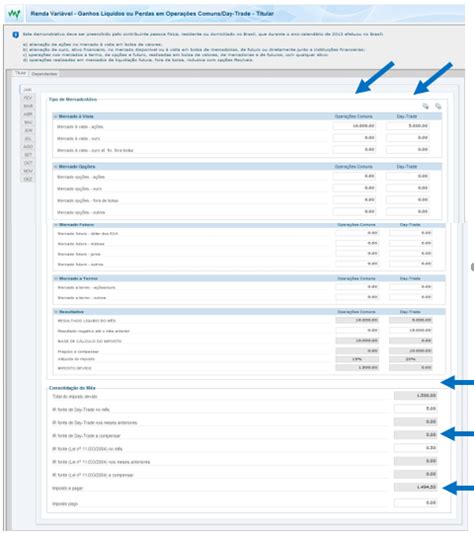Edit Day-Trade value for termo ações/ouro
Viewport: 474px width, 534px height.
tap(411, 287)
